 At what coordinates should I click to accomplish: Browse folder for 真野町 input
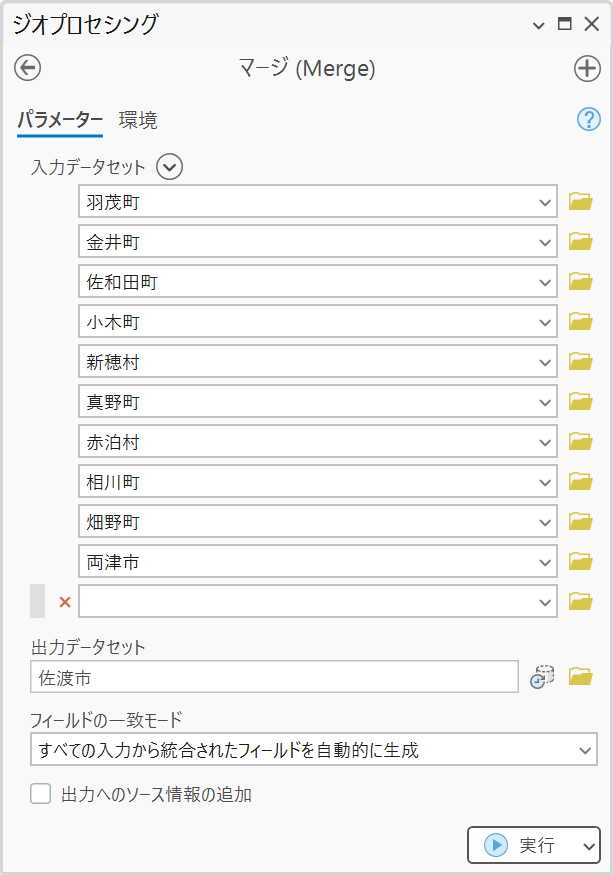pos(581,402)
